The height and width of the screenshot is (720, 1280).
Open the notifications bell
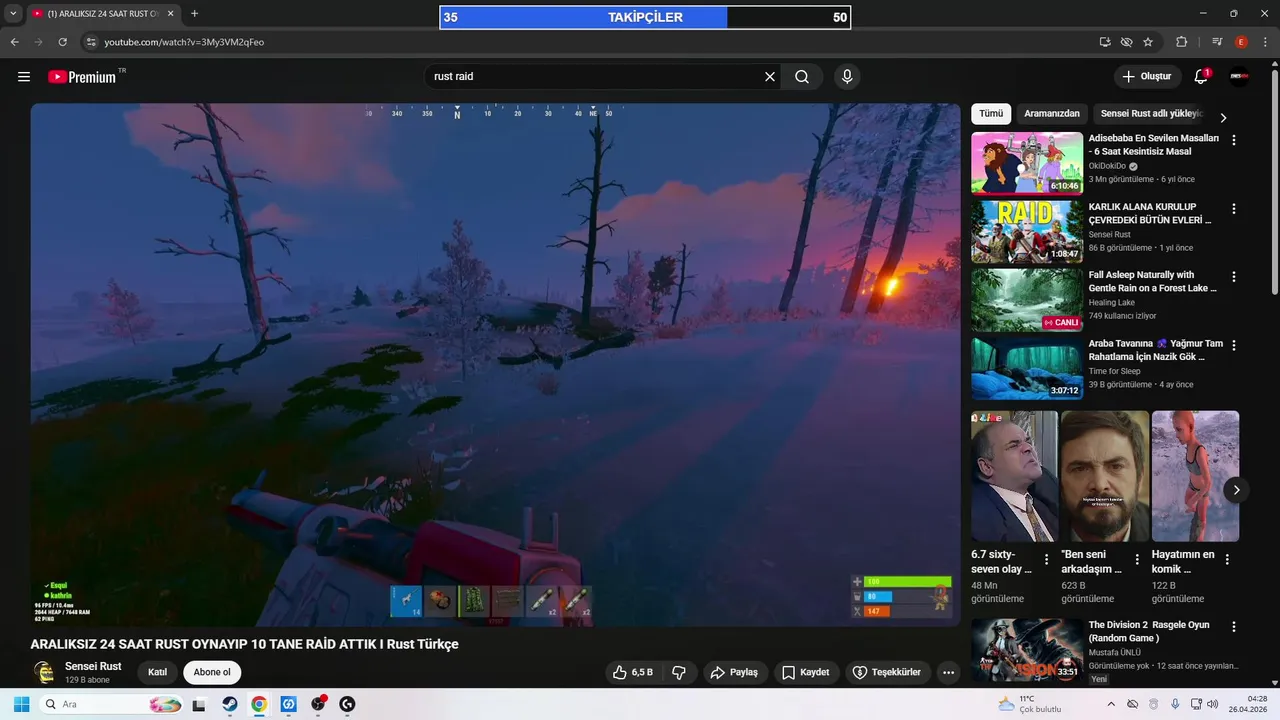[1201, 77]
